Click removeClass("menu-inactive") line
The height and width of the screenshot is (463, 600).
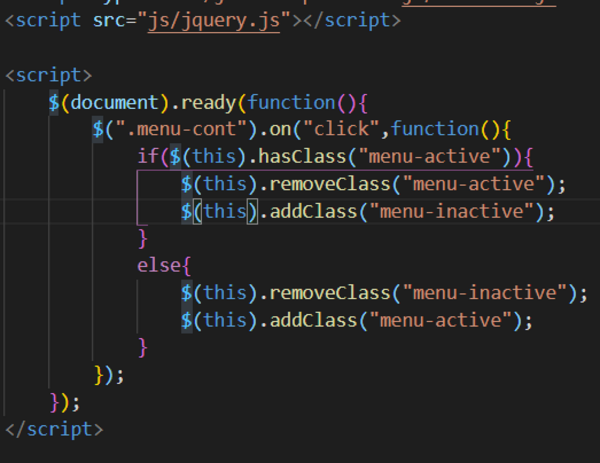click(x=384, y=293)
